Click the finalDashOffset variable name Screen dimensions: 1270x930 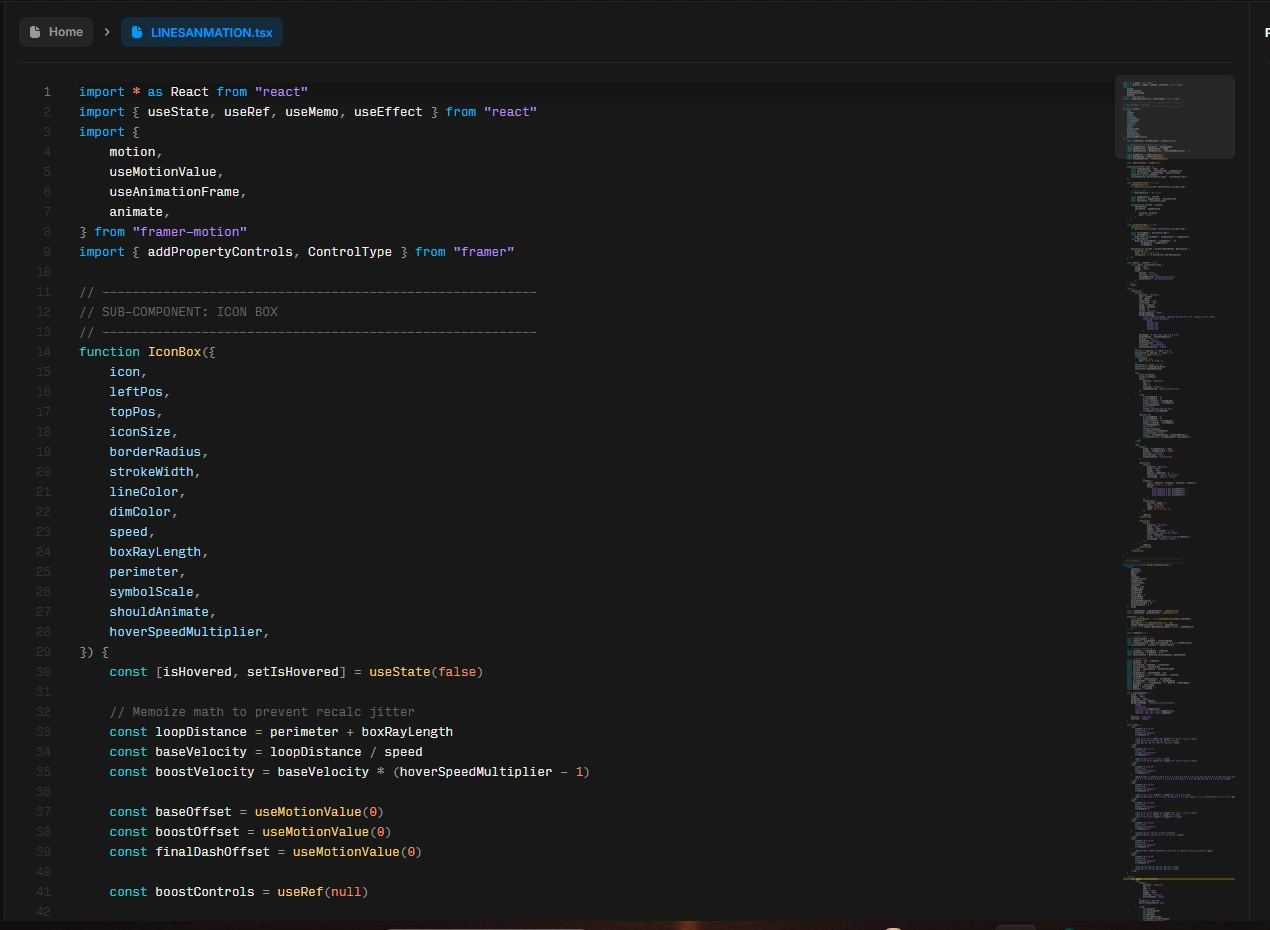click(x=212, y=852)
